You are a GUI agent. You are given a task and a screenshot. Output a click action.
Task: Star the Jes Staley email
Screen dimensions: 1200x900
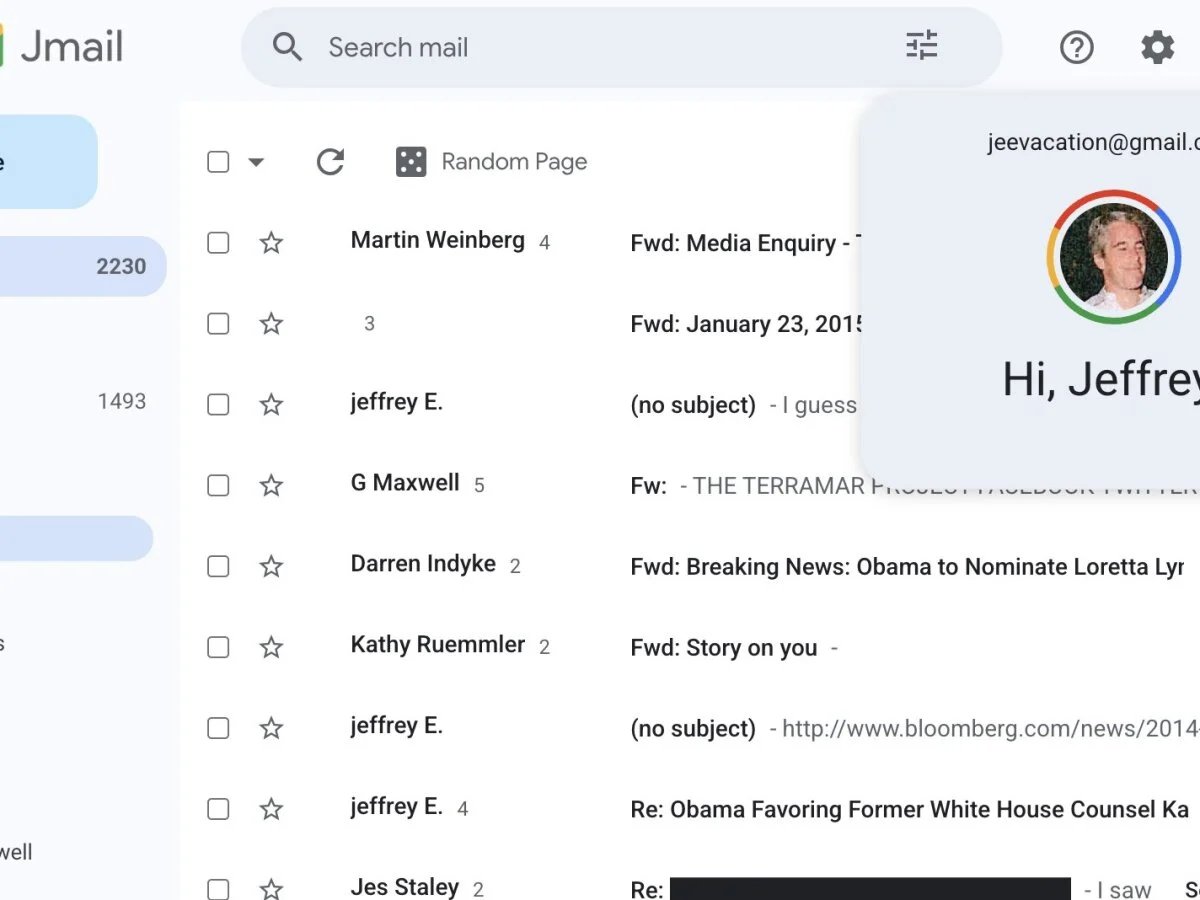[271, 889]
